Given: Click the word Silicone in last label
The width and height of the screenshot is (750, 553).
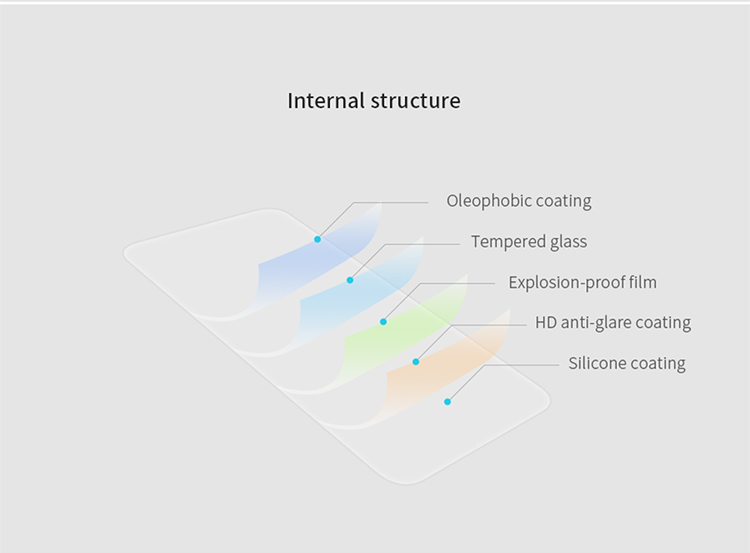Looking at the screenshot, I should tap(596, 363).
